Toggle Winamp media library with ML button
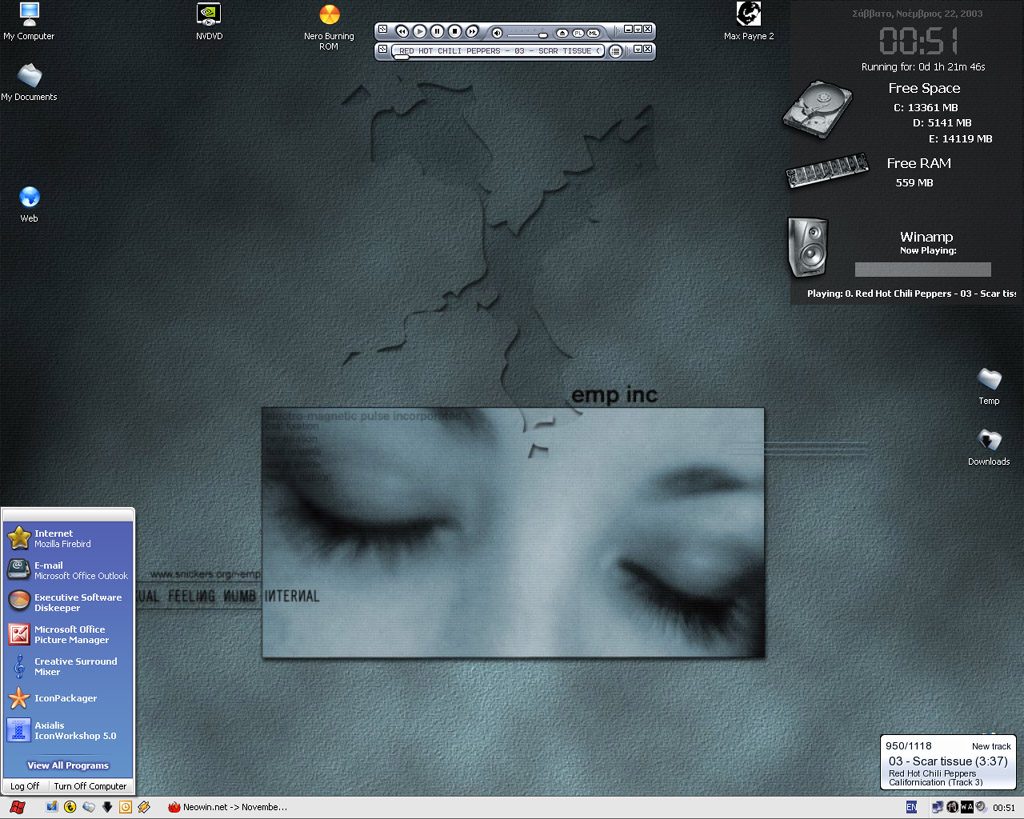 click(x=593, y=33)
